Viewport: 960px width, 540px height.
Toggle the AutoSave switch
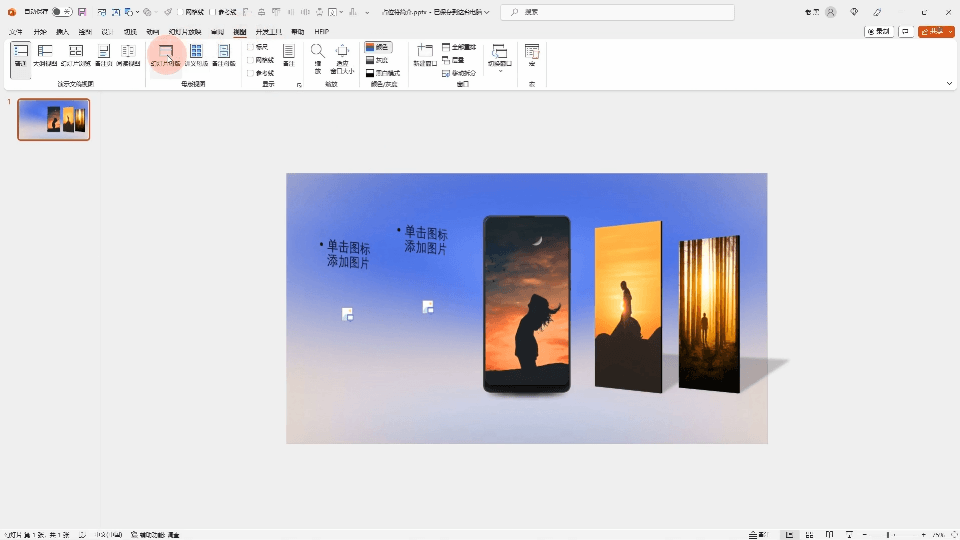pos(62,12)
